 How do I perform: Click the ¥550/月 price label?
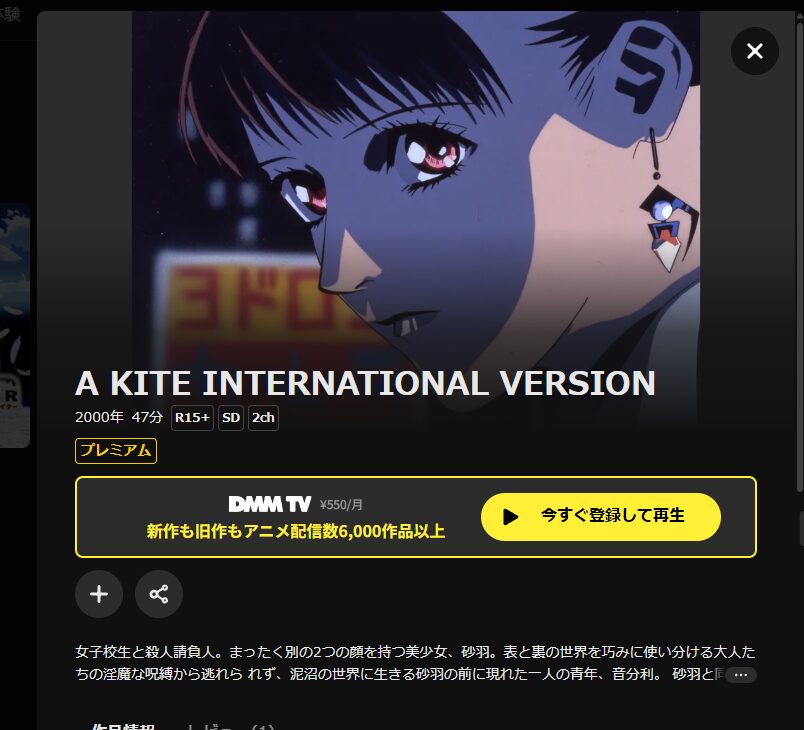click(x=341, y=505)
